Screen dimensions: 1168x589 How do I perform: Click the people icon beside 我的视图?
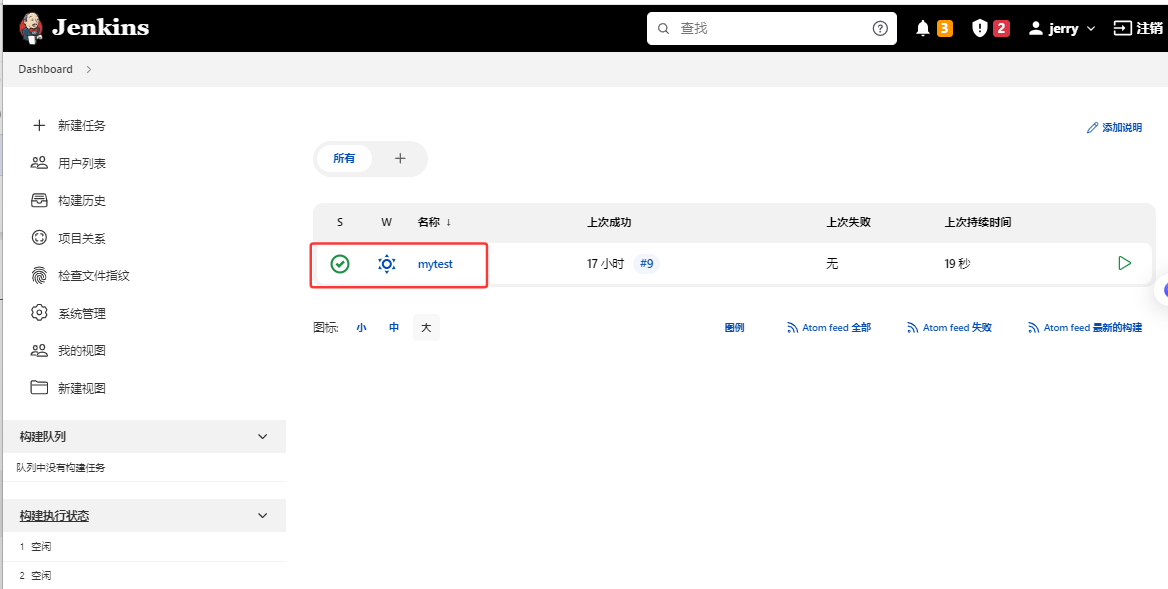click(x=39, y=350)
